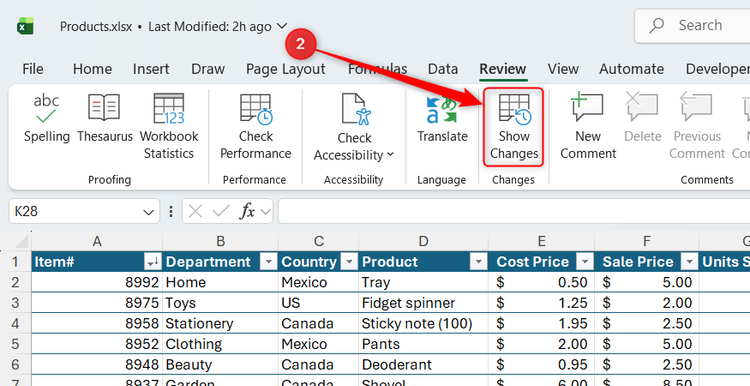Screen dimensions: 750x386
Task: Expand the Check Accessibility dropdown arrow
Action: click(x=390, y=154)
